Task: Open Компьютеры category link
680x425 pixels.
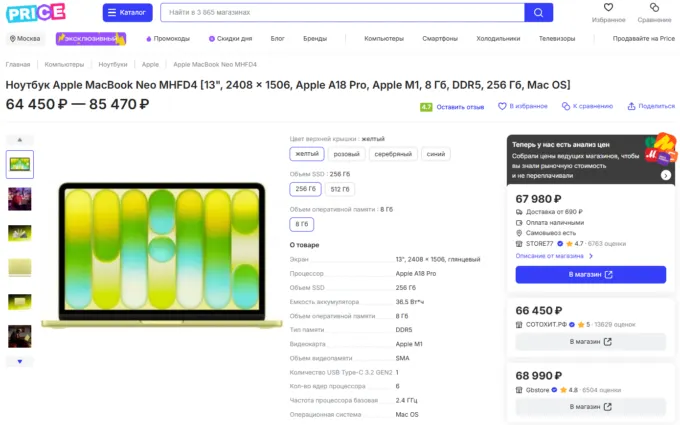Action: click(384, 39)
